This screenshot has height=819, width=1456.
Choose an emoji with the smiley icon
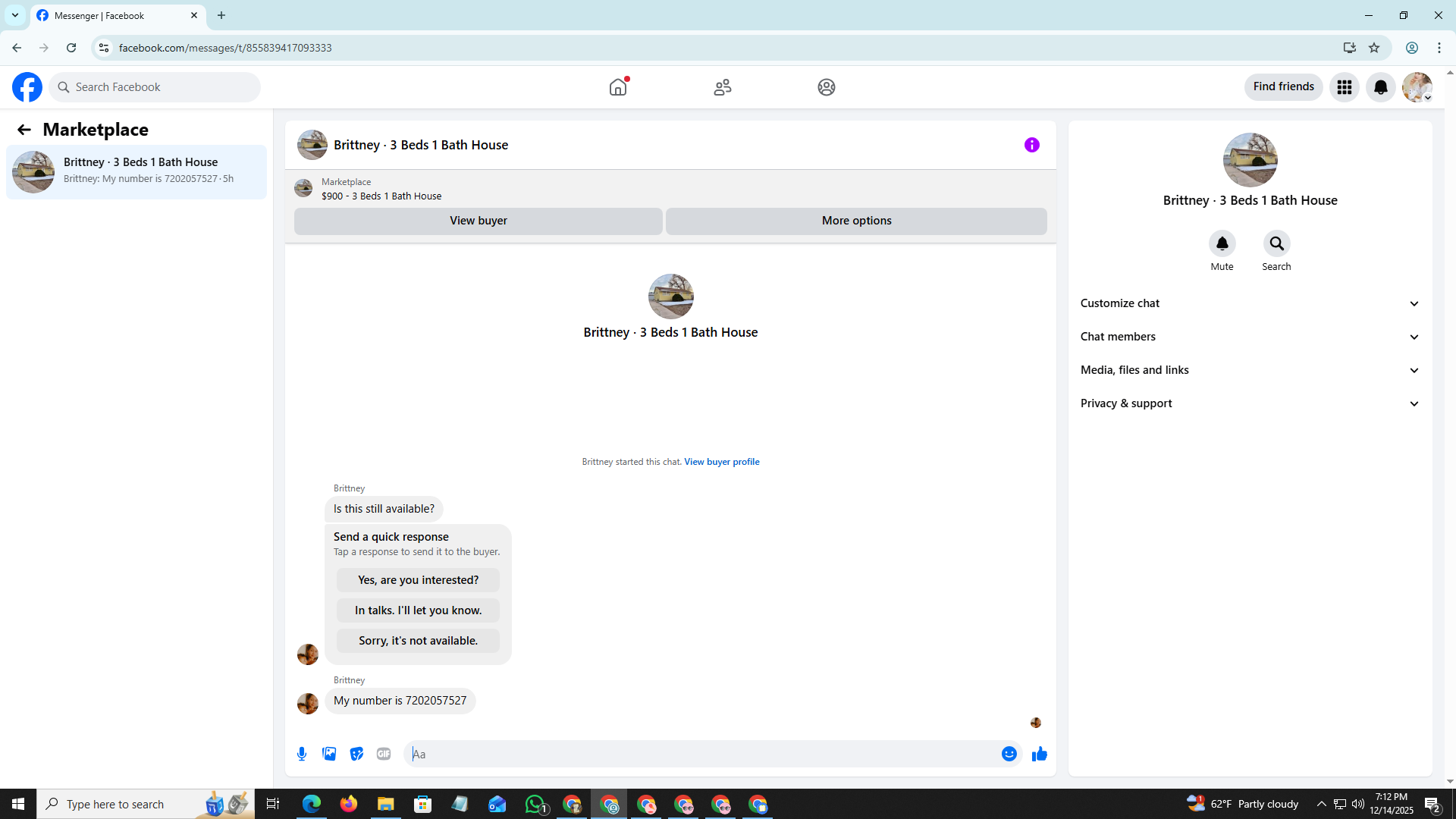coord(1009,754)
